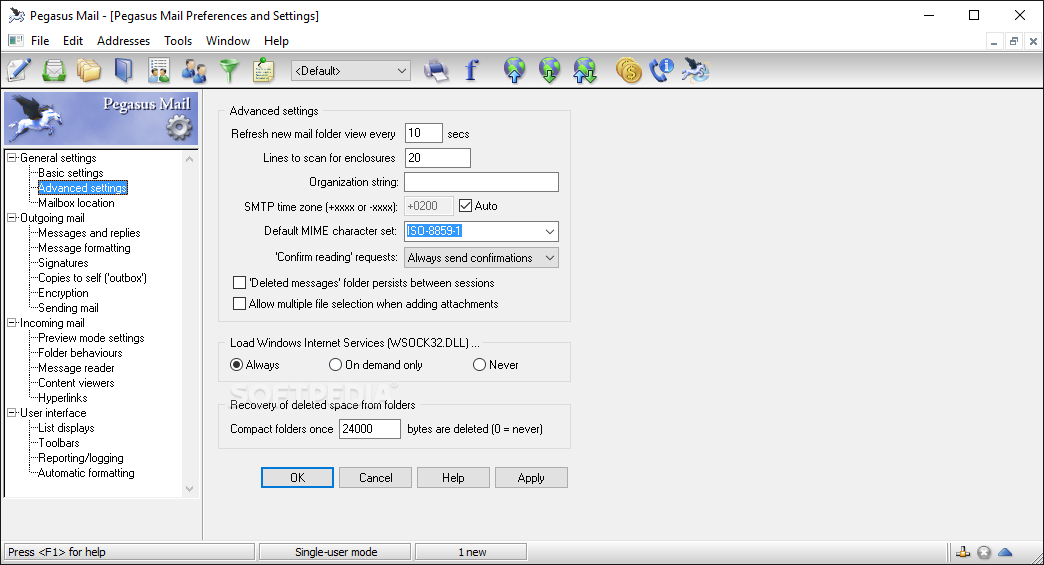Enable multiple file selection for attachments
This screenshot has width=1044, height=565.
(239, 303)
